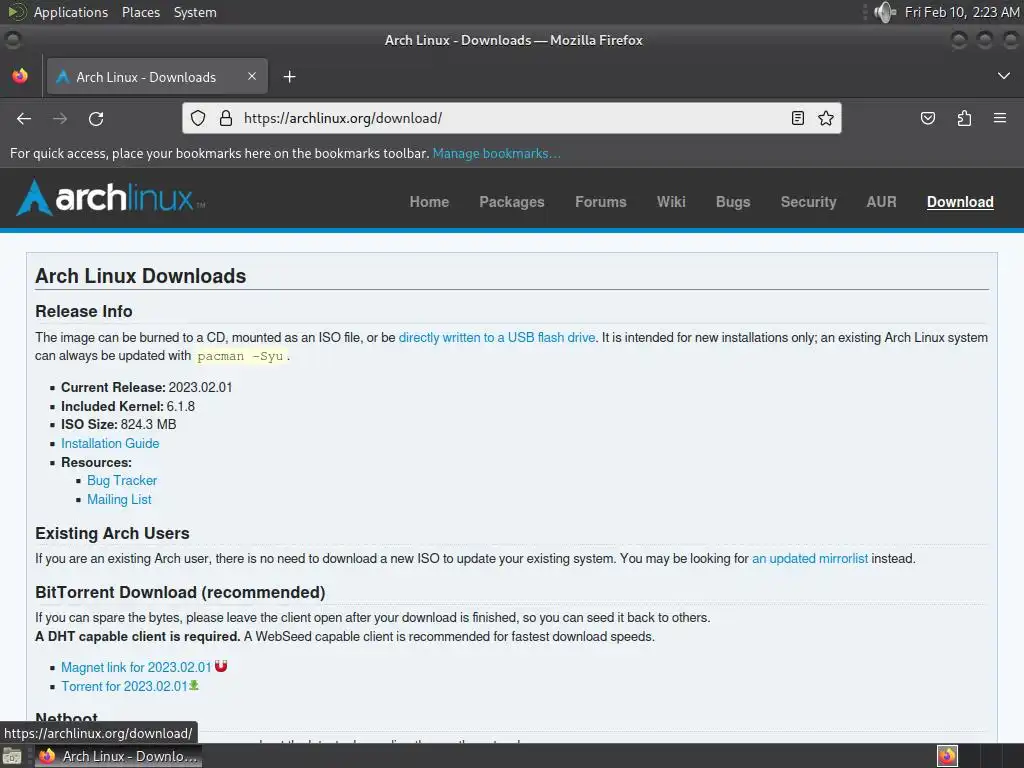Toggle reader view icon in address bar
The width and height of the screenshot is (1024, 768).
pyautogui.click(x=797, y=118)
